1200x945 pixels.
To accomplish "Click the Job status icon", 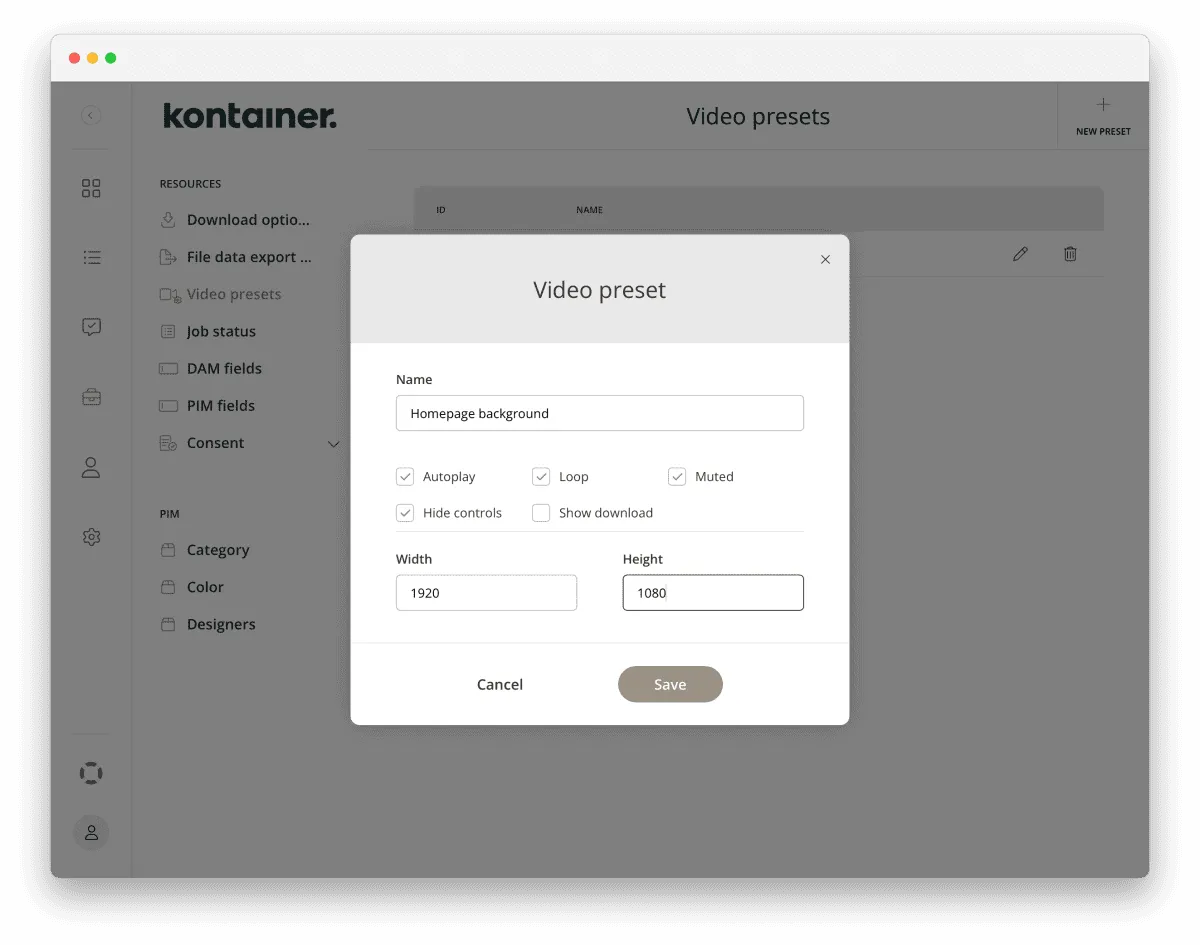I will pos(168,331).
